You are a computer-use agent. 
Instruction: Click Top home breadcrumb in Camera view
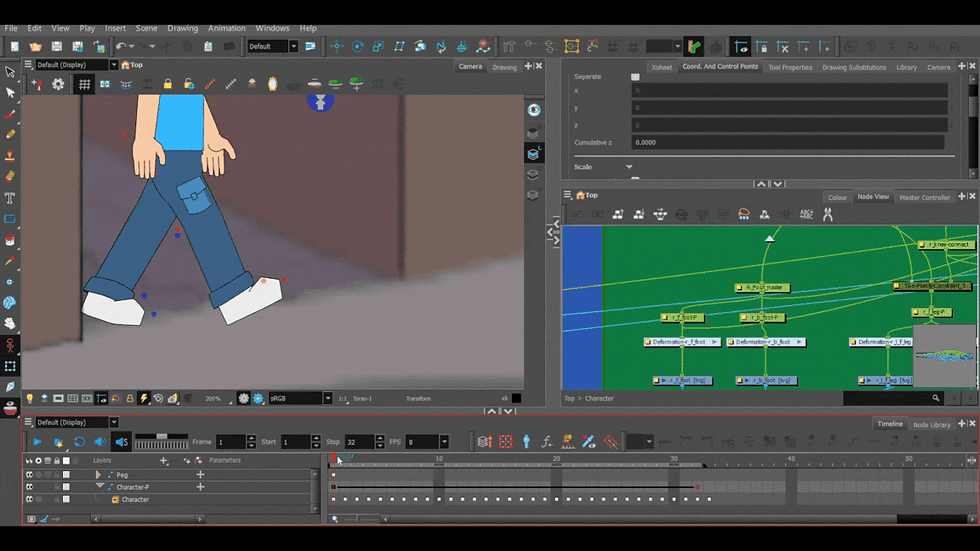(x=132, y=65)
